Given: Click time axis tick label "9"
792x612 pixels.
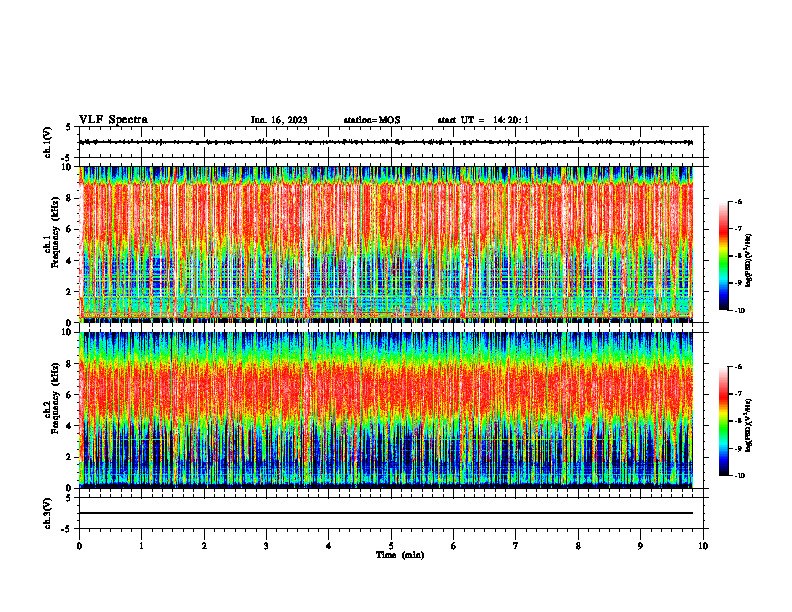Looking at the screenshot, I should 640,546.
